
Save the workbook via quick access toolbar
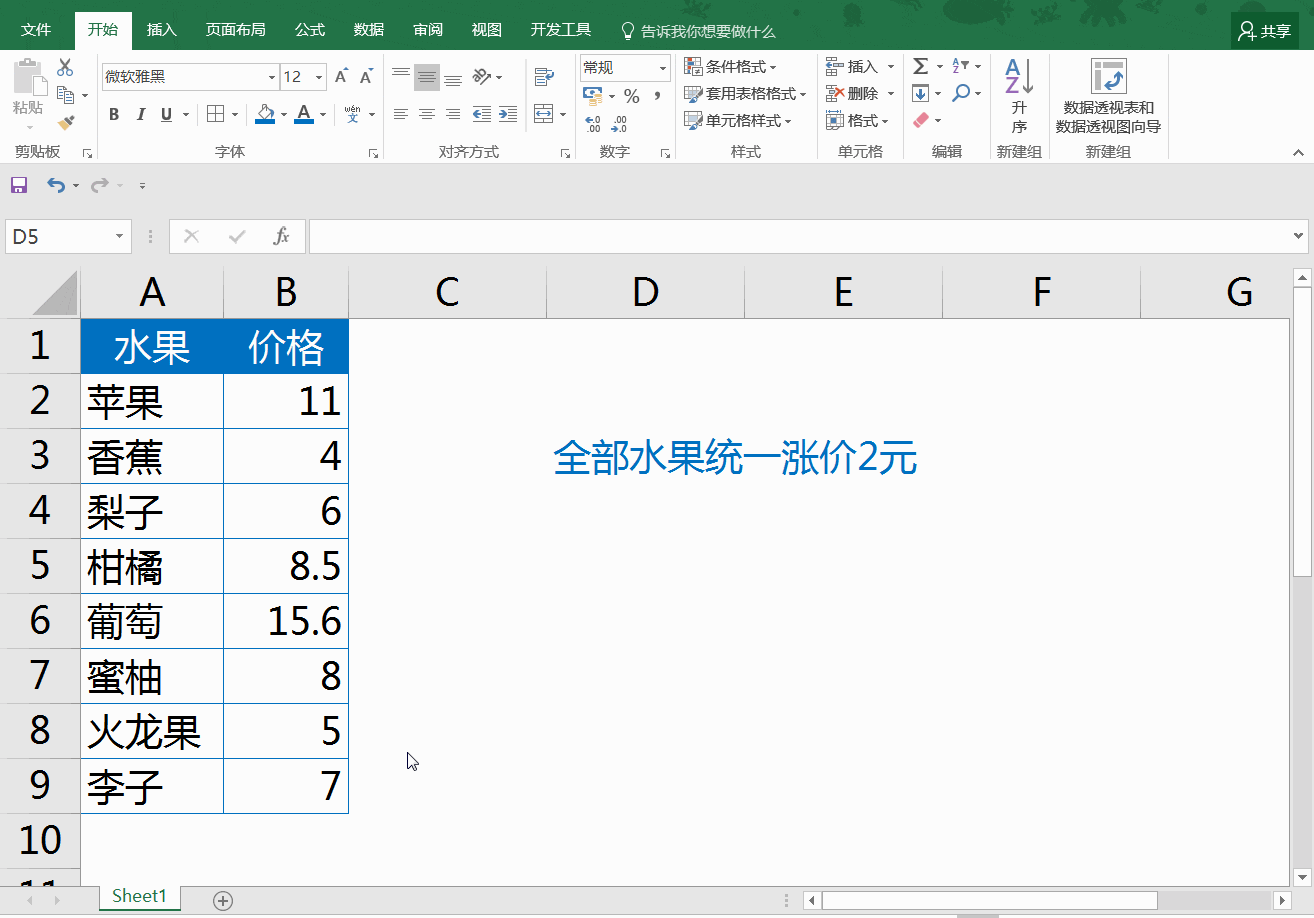18,185
